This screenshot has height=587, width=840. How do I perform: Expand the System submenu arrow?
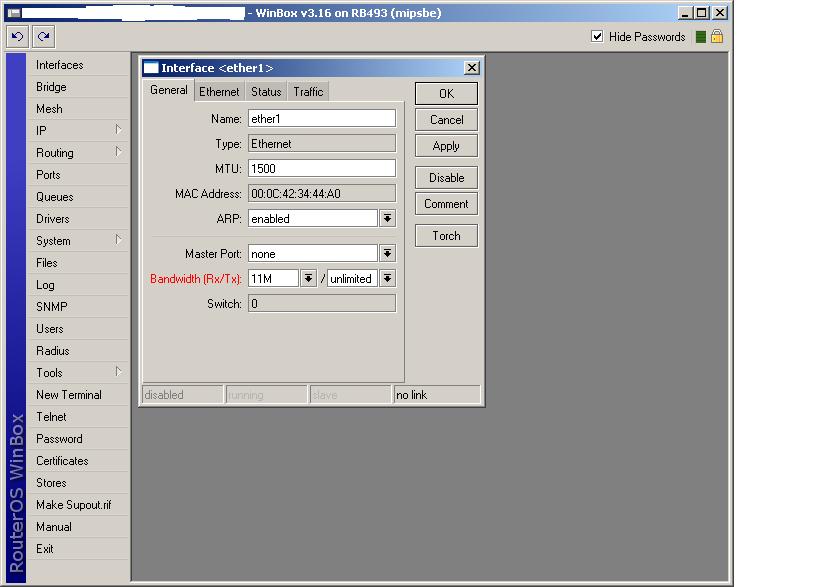pyautogui.click(x=118, y=240)
